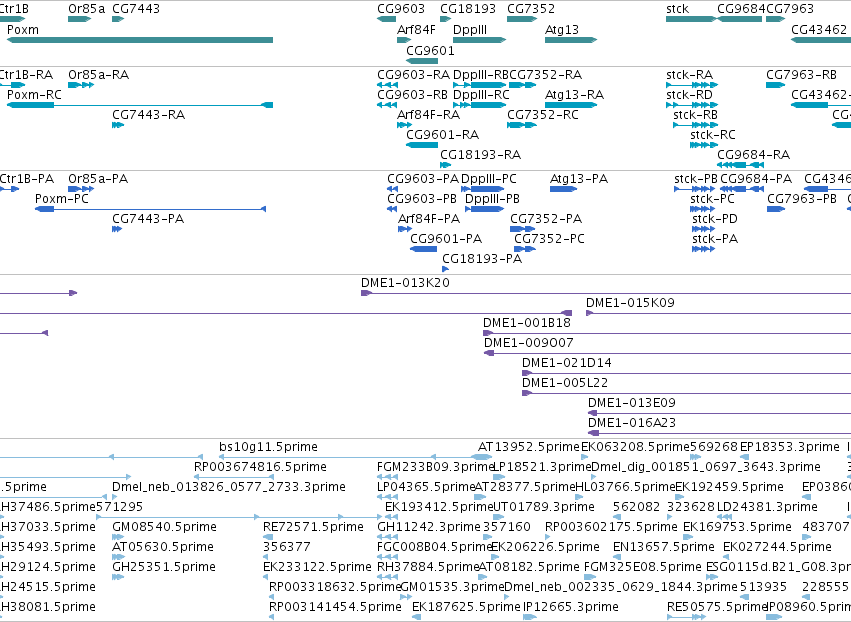The height and width of the screenshot is (622, 851).
Task: Select the DME1-021D14 BAC label
Action: pos(567,363)
